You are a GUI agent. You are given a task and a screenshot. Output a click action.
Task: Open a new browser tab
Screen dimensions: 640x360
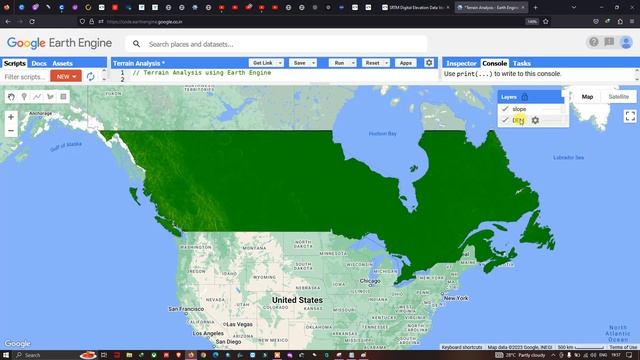pyautogui.click(x=536, y=7)
